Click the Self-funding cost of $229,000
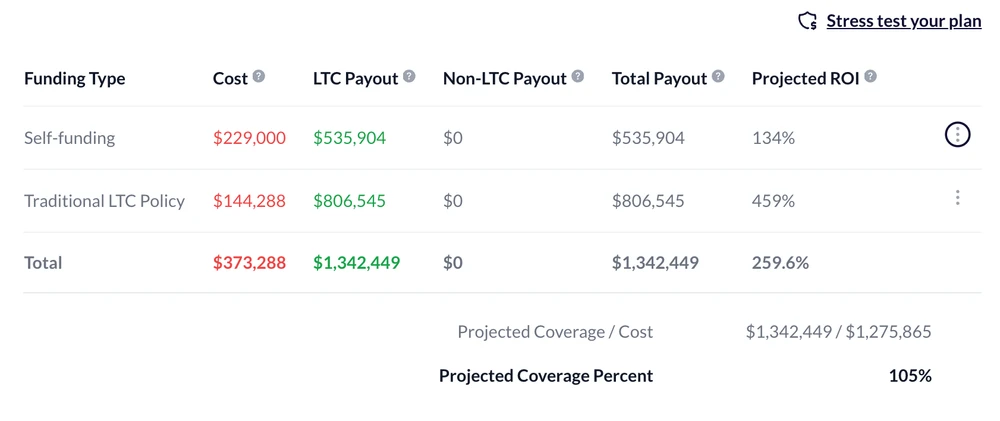1000x421 pixels. [249, 138]
